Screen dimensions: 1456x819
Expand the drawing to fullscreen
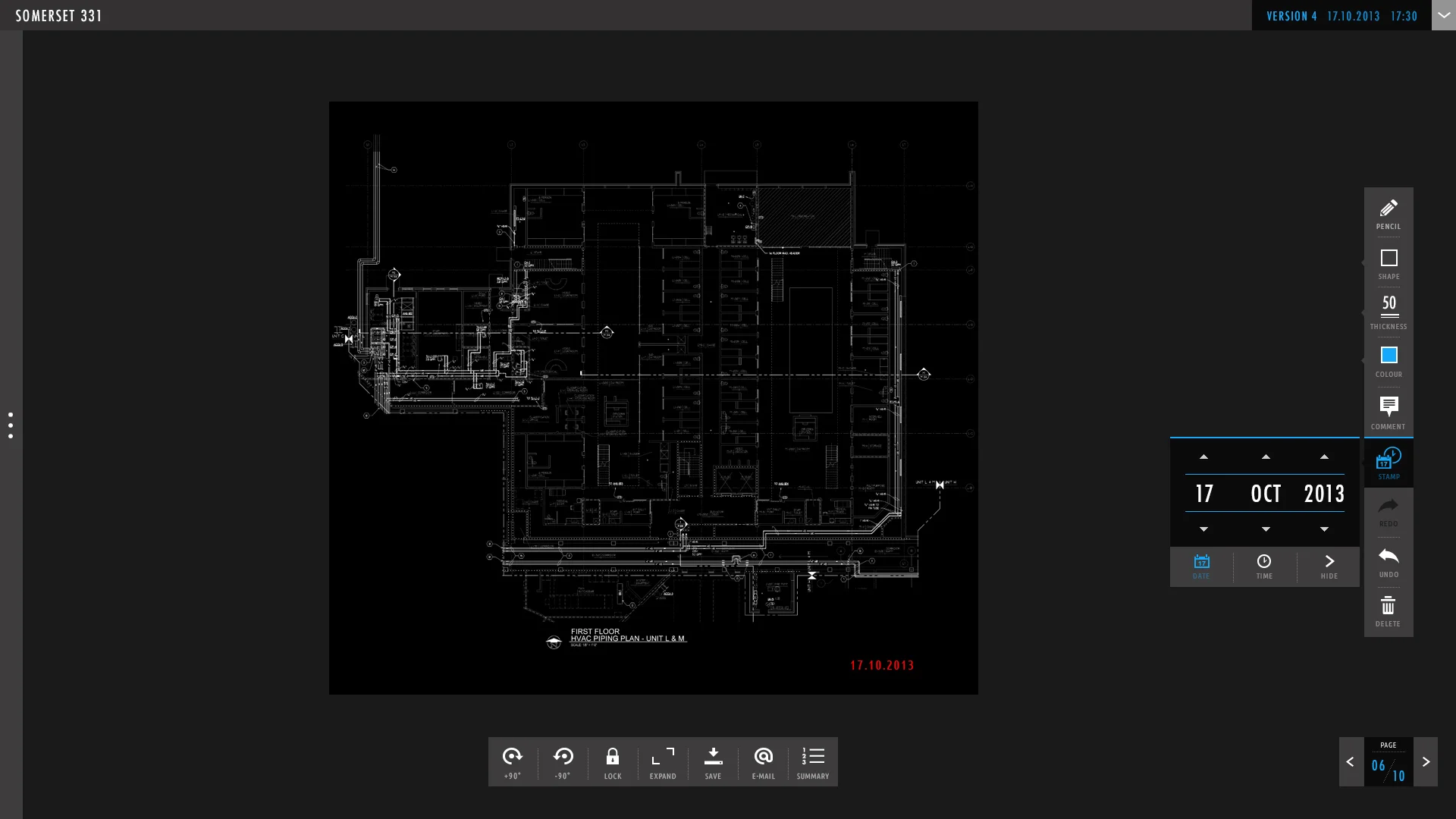[663, 762]
